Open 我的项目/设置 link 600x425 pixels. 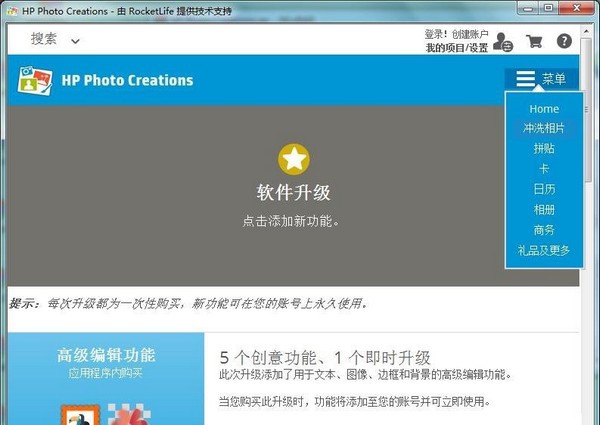pos(457,48)
